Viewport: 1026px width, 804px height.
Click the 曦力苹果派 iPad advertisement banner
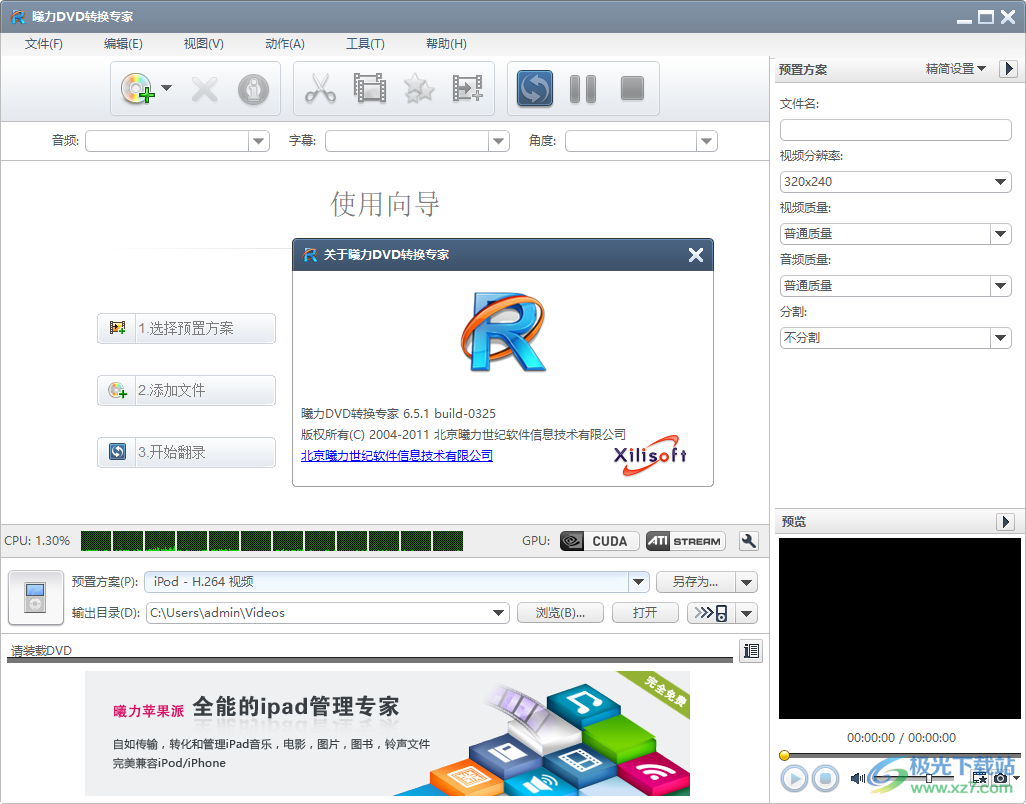tap(387, 733)
